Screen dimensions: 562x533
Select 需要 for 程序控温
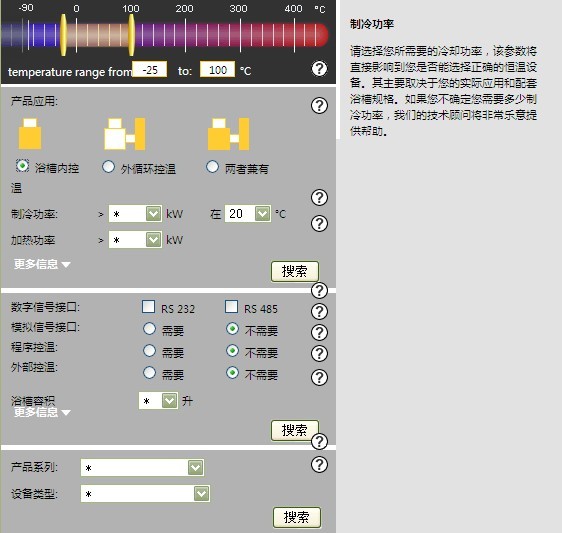click(x=149, y=351)
